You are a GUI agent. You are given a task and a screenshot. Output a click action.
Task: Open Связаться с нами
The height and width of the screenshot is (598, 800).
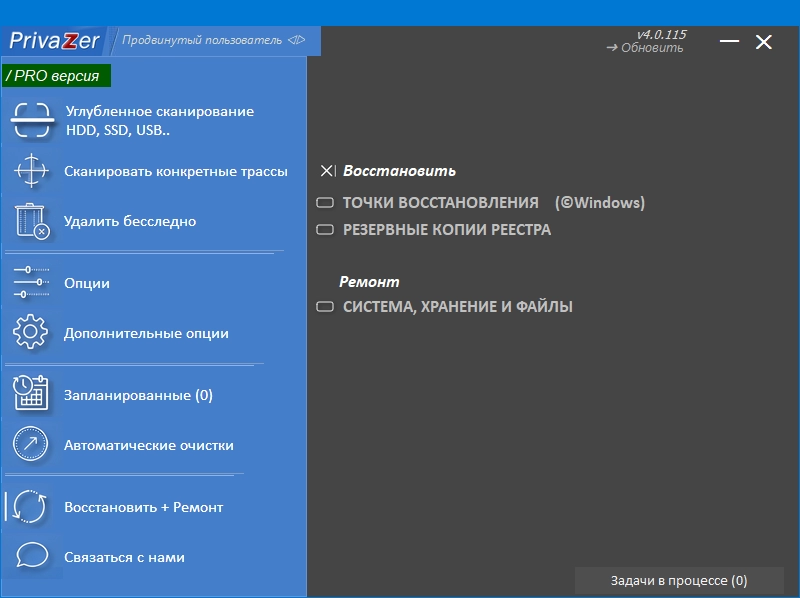coord(124,557)
